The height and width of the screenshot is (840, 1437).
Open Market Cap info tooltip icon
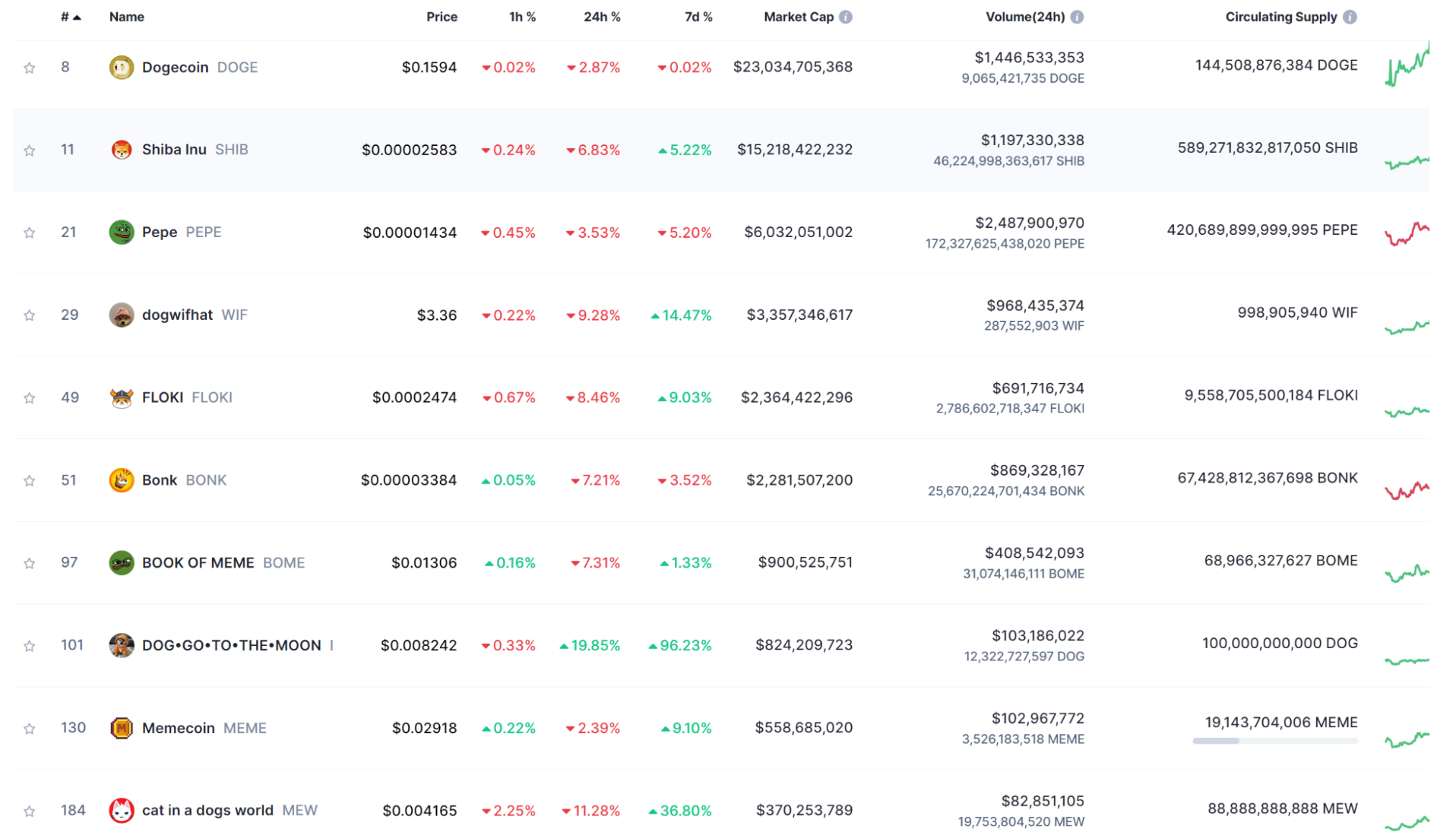846,17
